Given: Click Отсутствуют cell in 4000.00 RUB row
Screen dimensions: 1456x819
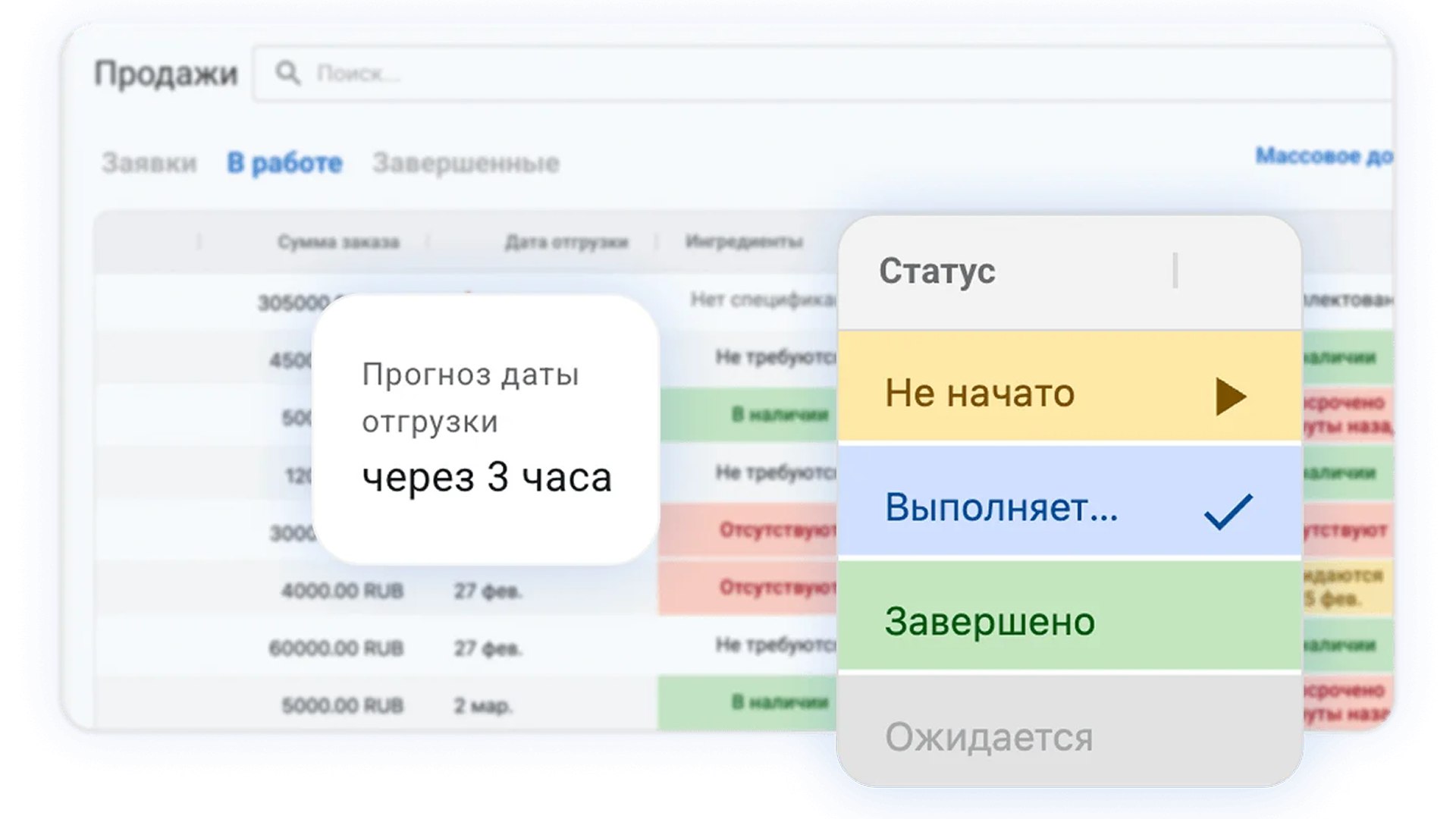Looking at the screenshot, I should pyautogui.click(x=748, y=588).
